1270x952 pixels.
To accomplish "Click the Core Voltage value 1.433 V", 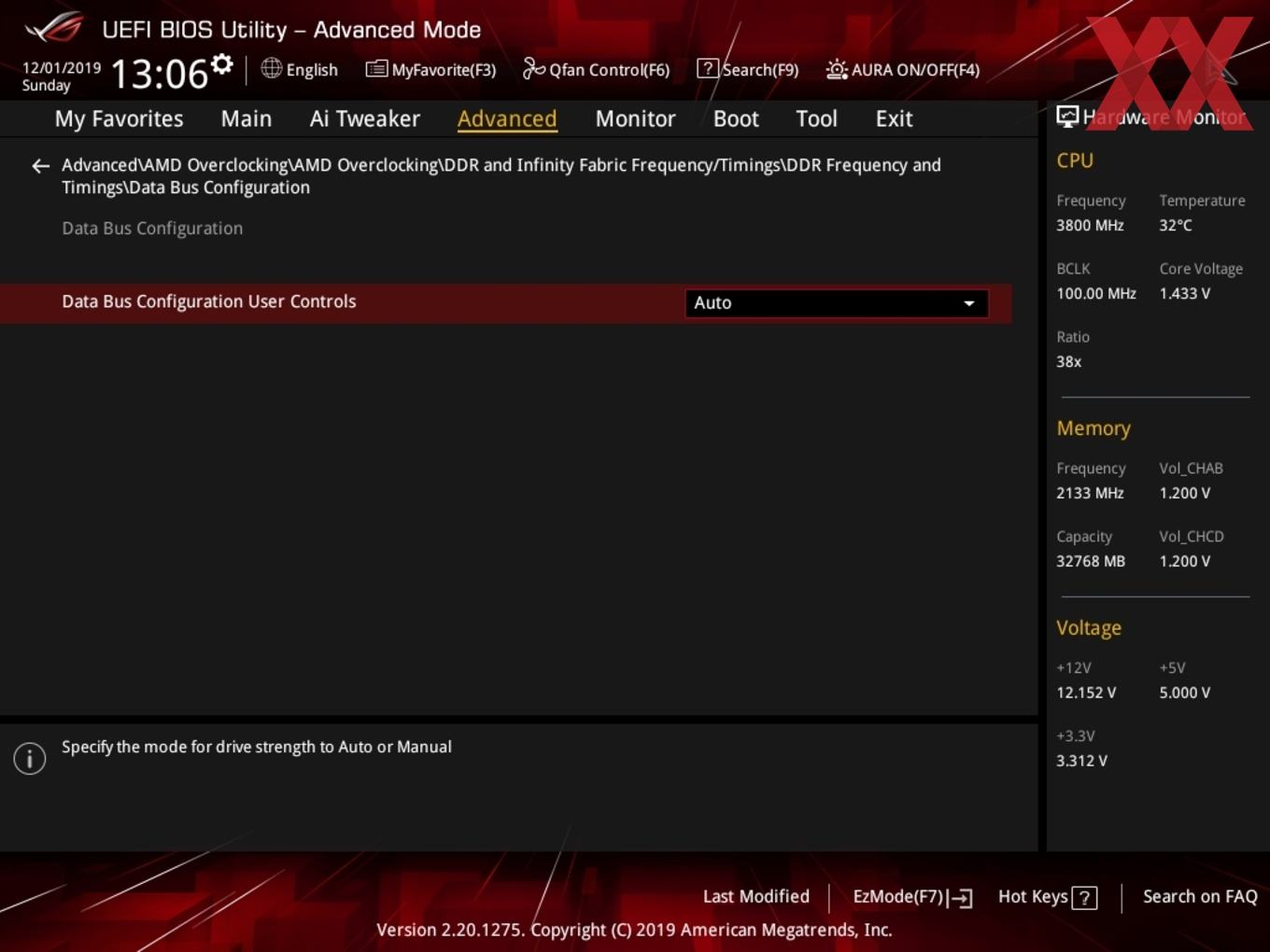I will point(1185,293).
